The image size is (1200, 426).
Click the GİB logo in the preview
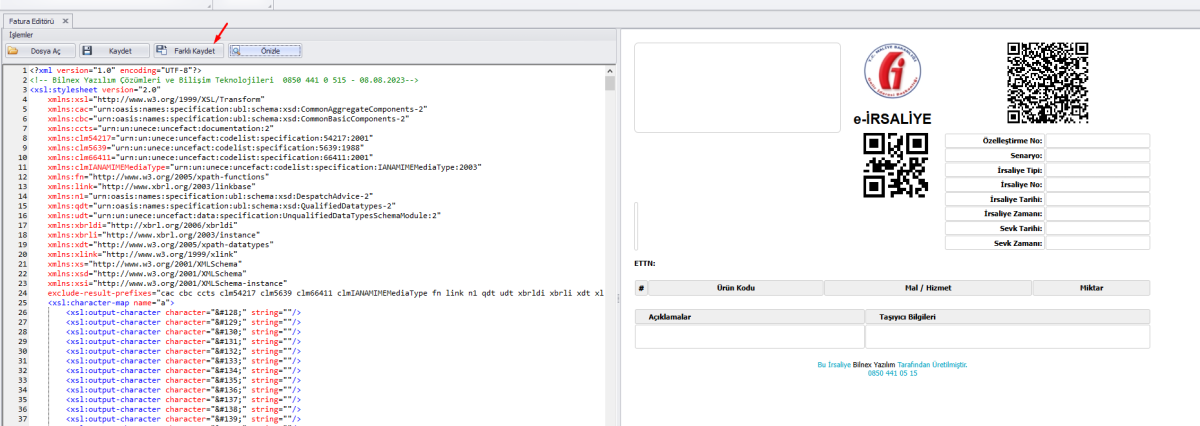point(892,78)
